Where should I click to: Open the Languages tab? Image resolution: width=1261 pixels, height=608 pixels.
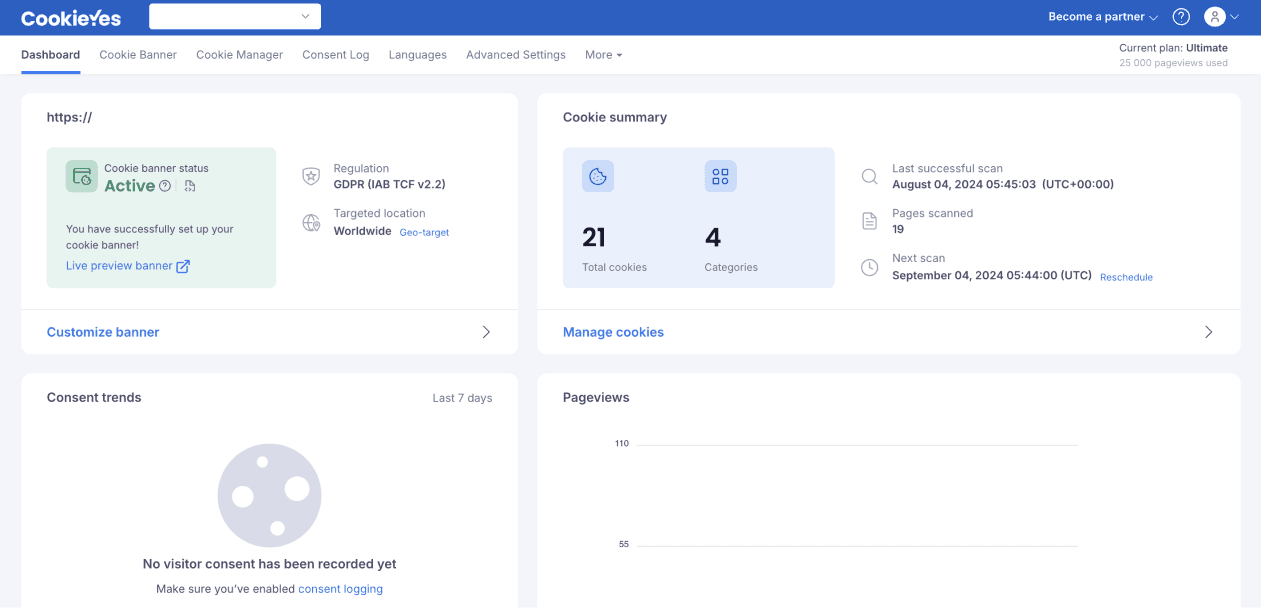click(x=418, y=55)
